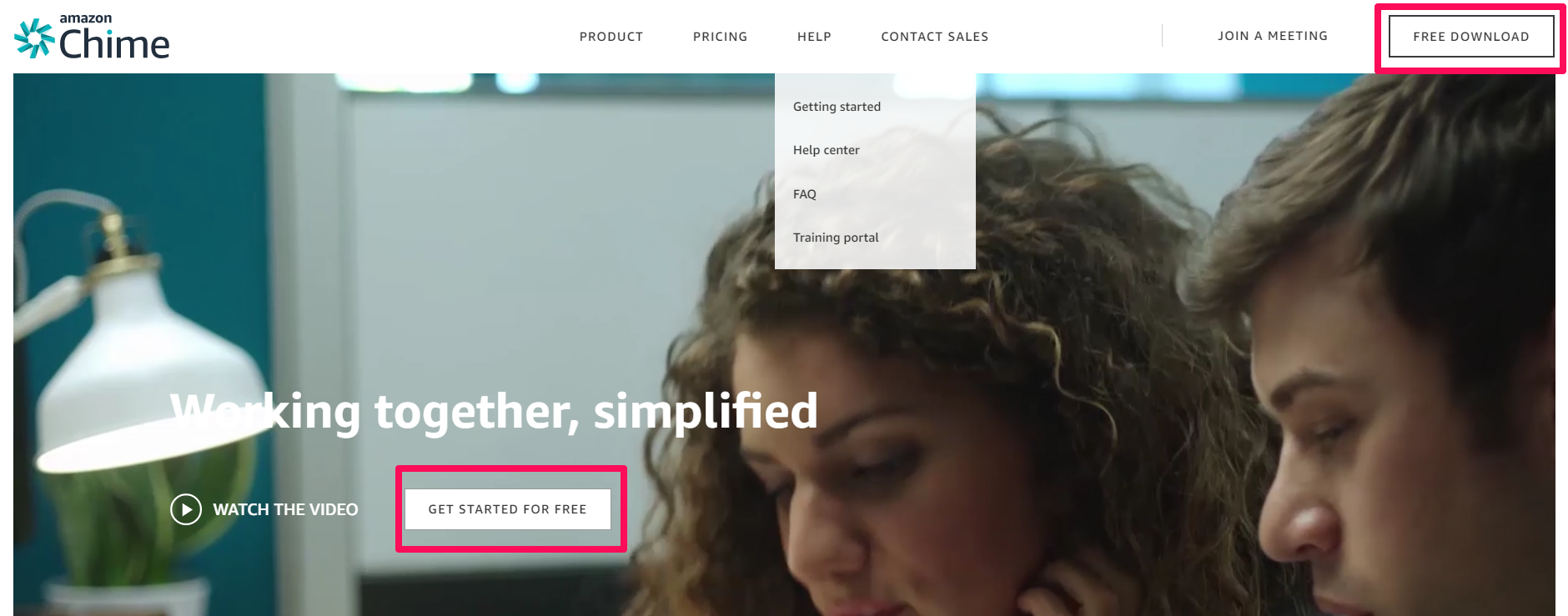Click the 'Working together, simplified' headline
The height and width of the screenshot is (616, 1568).
(x=494, y=411)
